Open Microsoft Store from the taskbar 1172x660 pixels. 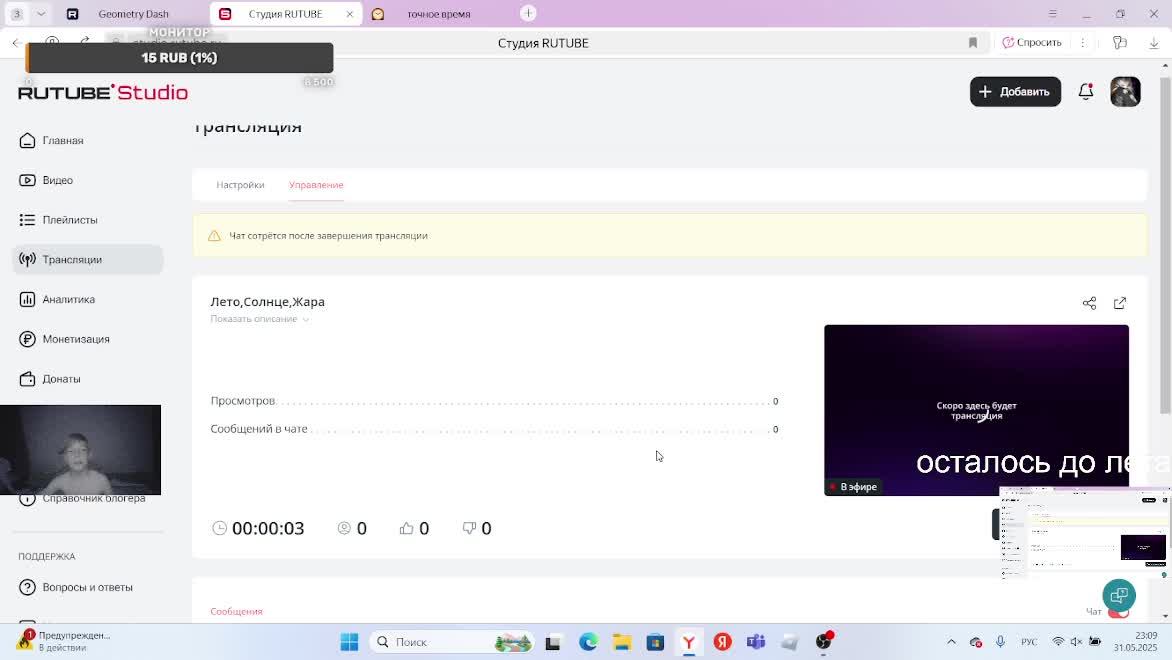[x=656, y=642]
